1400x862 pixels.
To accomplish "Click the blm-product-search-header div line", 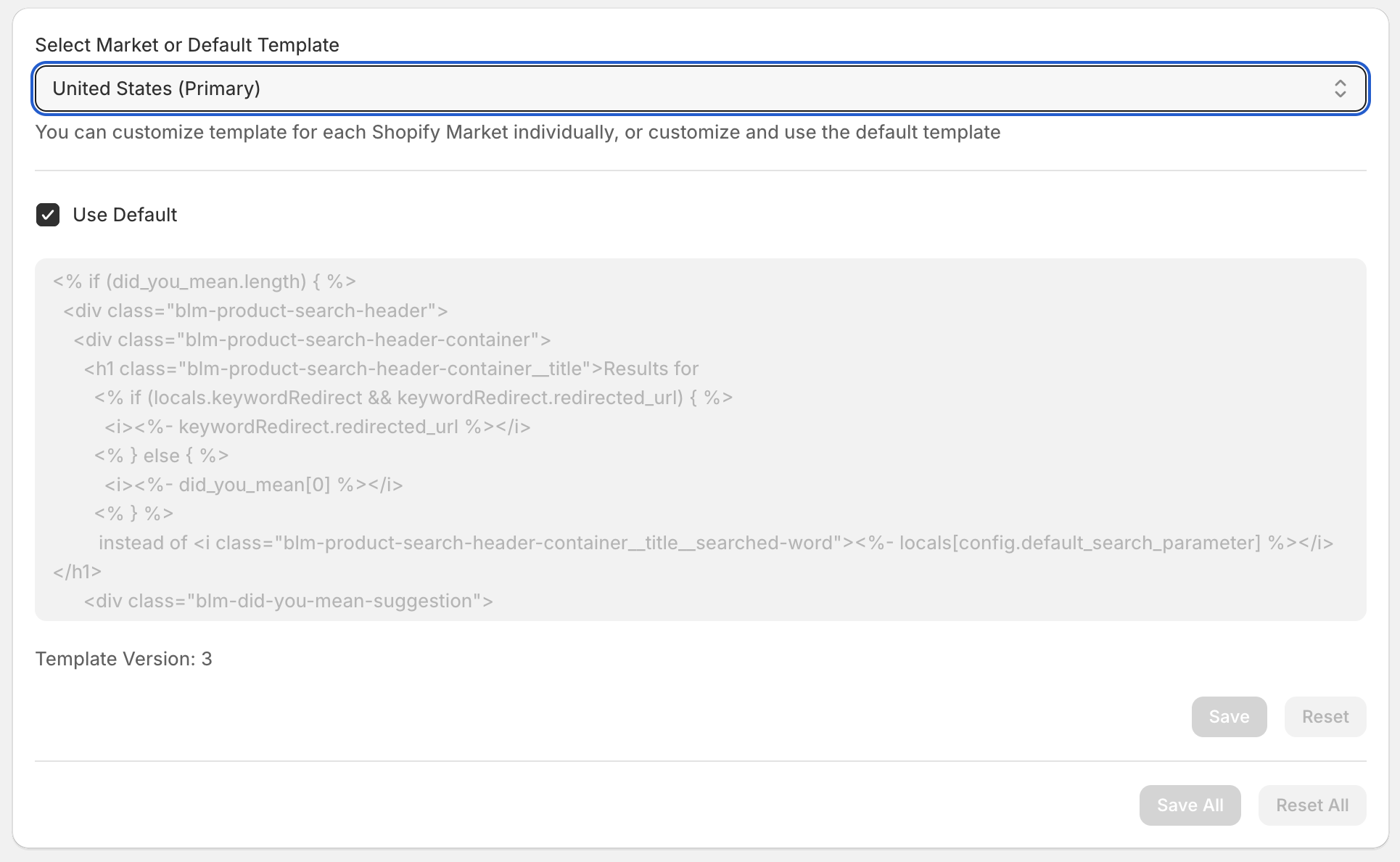I will click(255, 311).
